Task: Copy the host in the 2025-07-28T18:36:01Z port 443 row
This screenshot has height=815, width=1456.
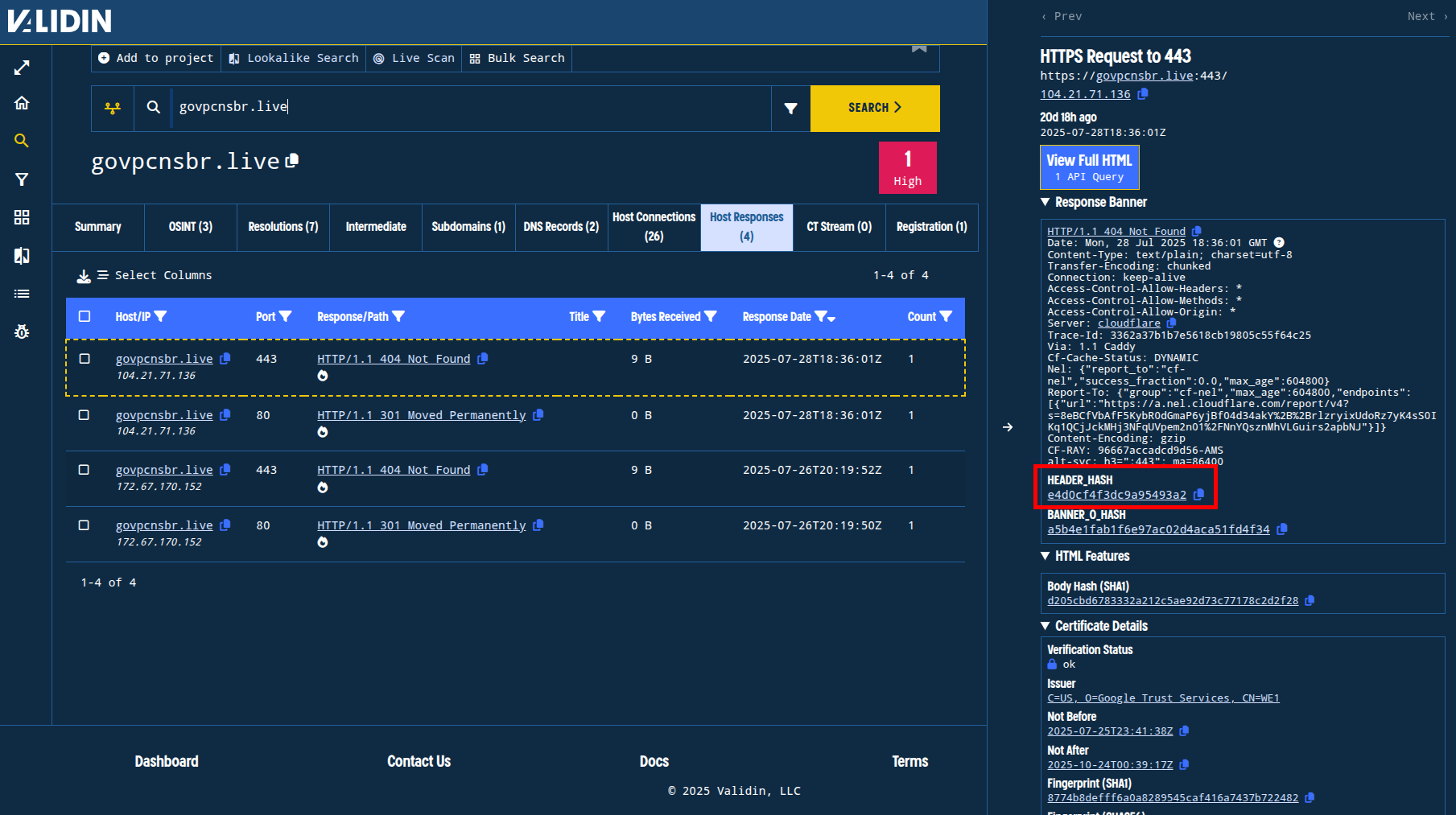Action: point(225,359)
